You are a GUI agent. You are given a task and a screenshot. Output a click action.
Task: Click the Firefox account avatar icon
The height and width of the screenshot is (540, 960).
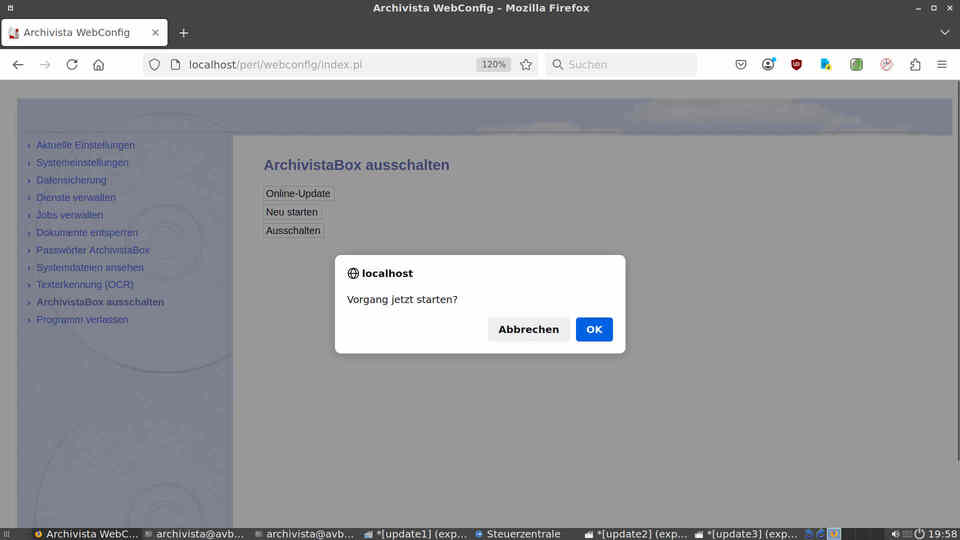coord(768,64)
